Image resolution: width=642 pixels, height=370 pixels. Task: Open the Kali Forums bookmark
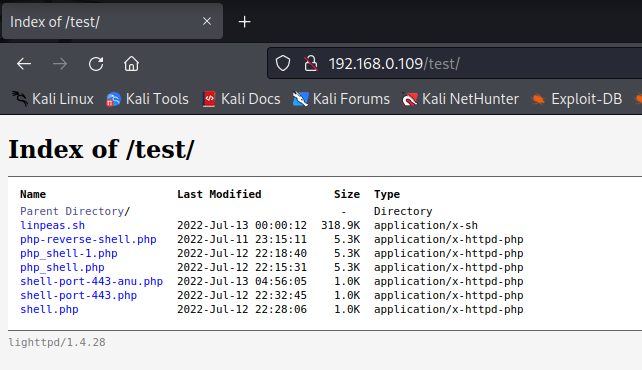pyautogui.click(x=341, y=99)
